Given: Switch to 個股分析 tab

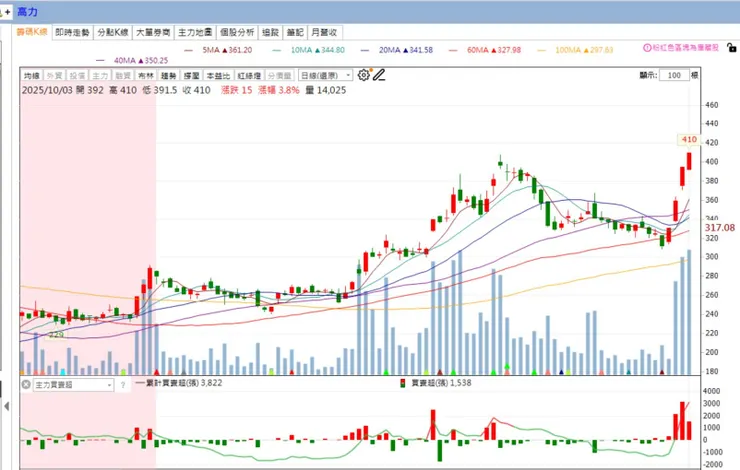Looking at the screenshot, I should click(x=237, y=32).
